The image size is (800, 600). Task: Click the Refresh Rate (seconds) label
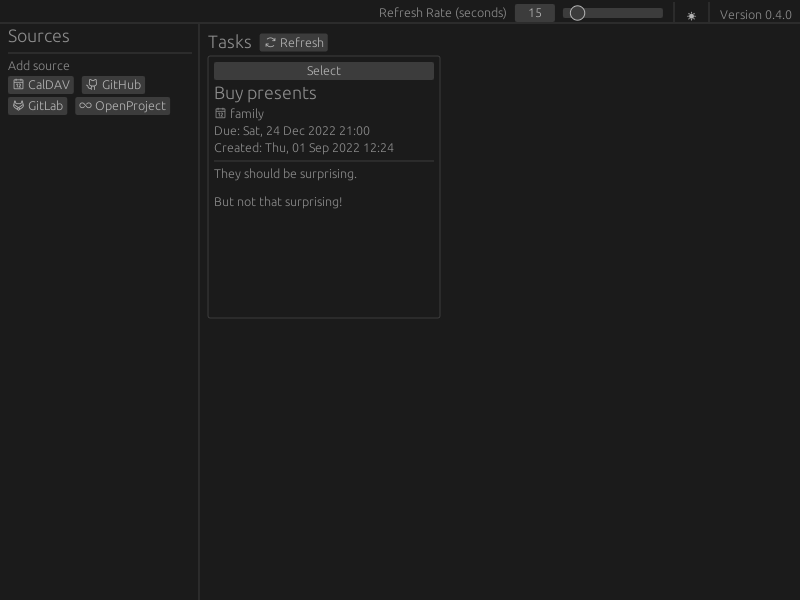click(443, 13)
